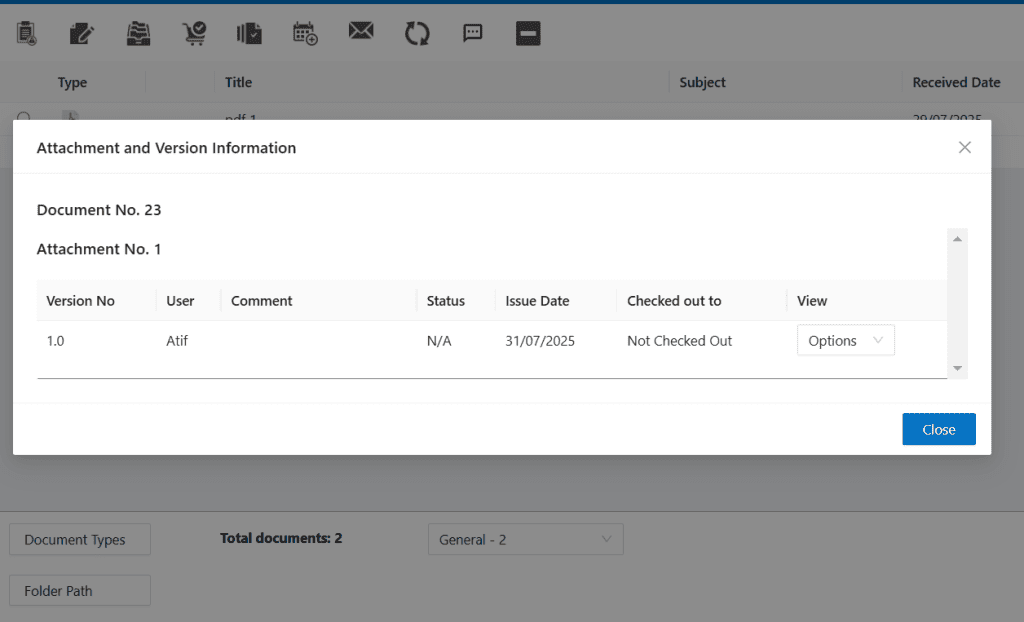This screenshot has height=622, width=1024.
Task: Open the comment speech bubble icon
Action: (x=473, y=33)
